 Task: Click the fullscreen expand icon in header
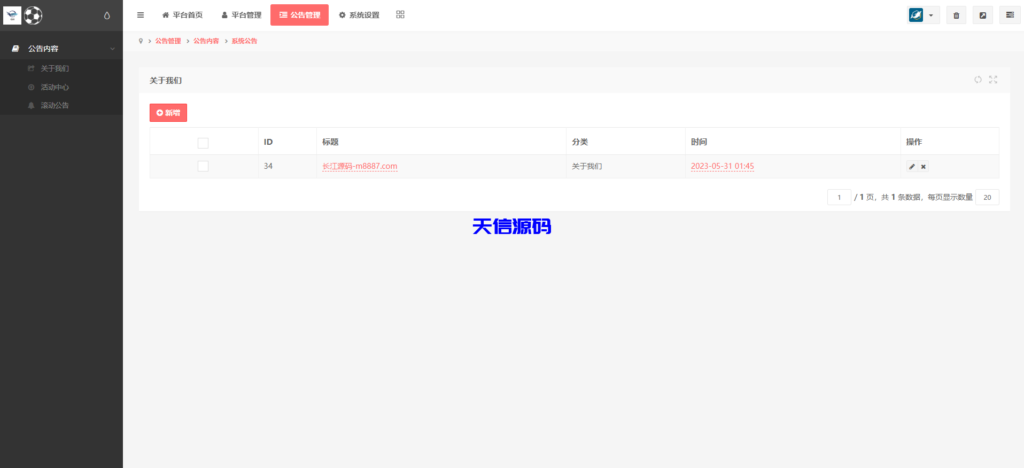(983, 15)
